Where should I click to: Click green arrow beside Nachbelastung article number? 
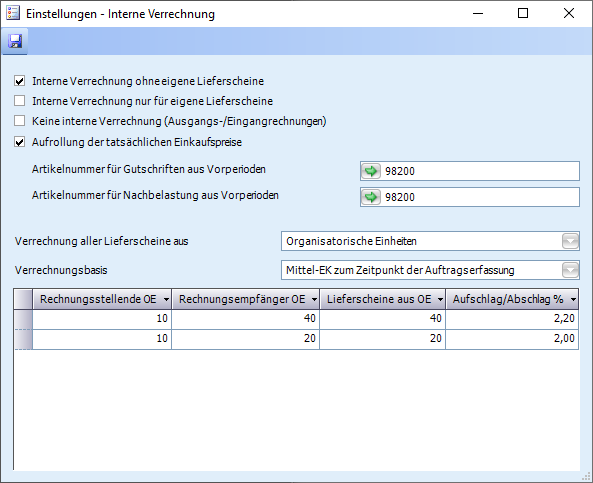coord(371,197)
